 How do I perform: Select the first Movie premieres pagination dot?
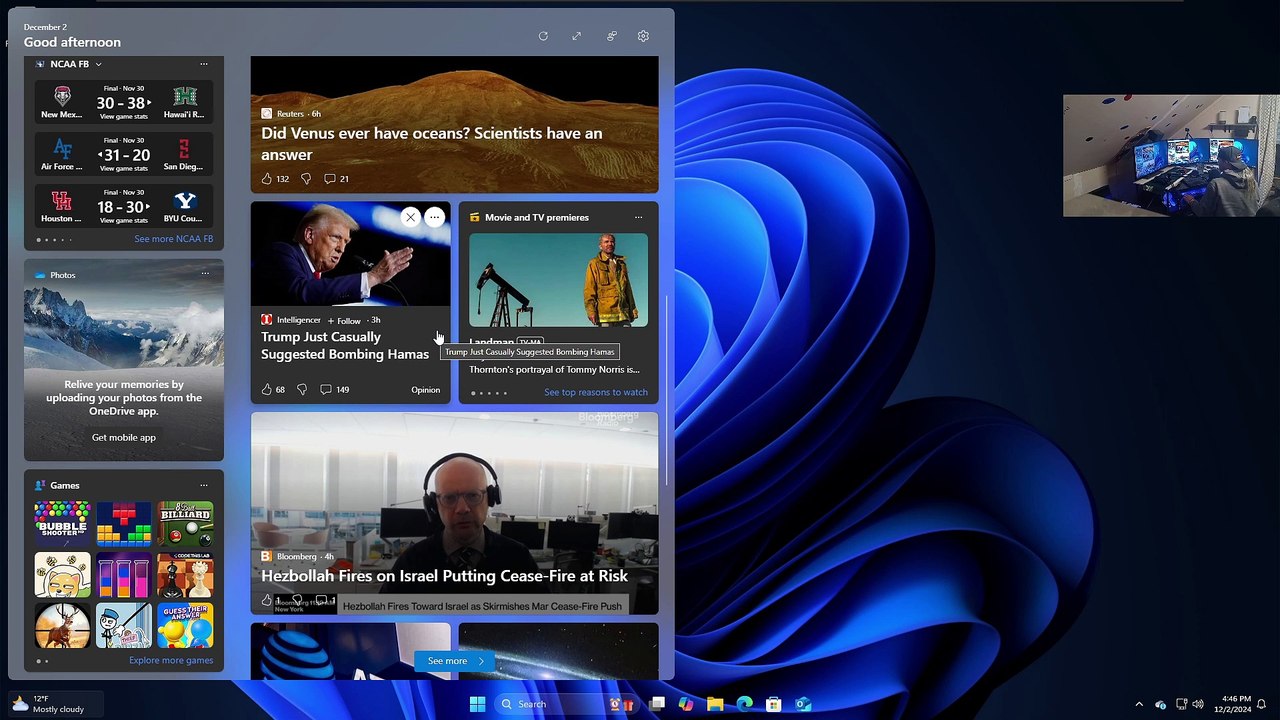point(473,393)
